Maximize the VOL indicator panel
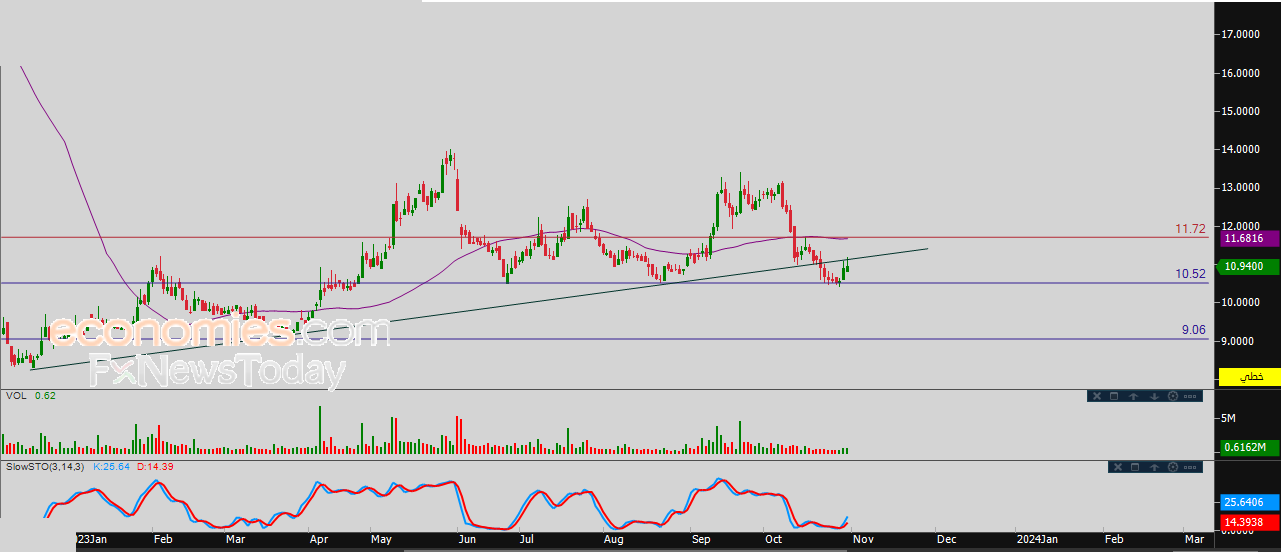1281x552 pixels. (x=1115, y=397)
